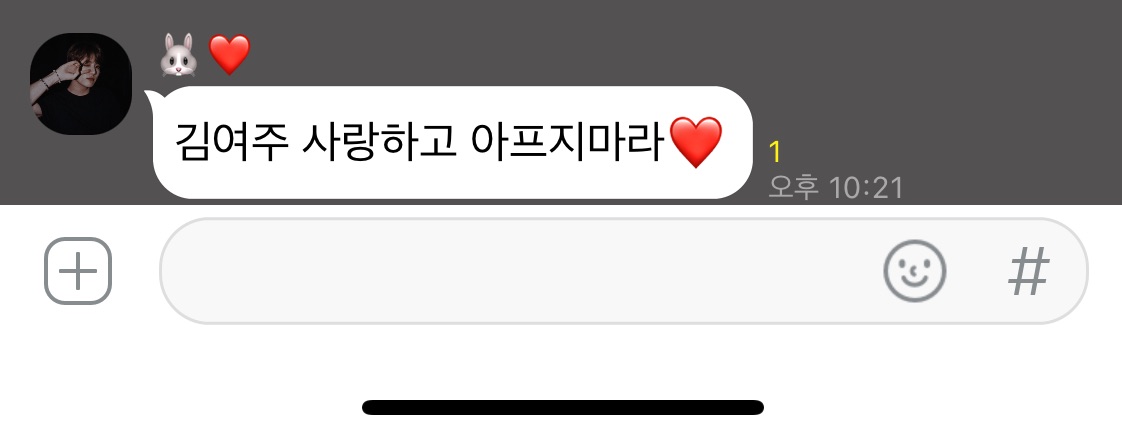Open the sender's profile picture
The width and height of the screenshot is (1122, 439).
pyautogui.click(x=81, y=84)
